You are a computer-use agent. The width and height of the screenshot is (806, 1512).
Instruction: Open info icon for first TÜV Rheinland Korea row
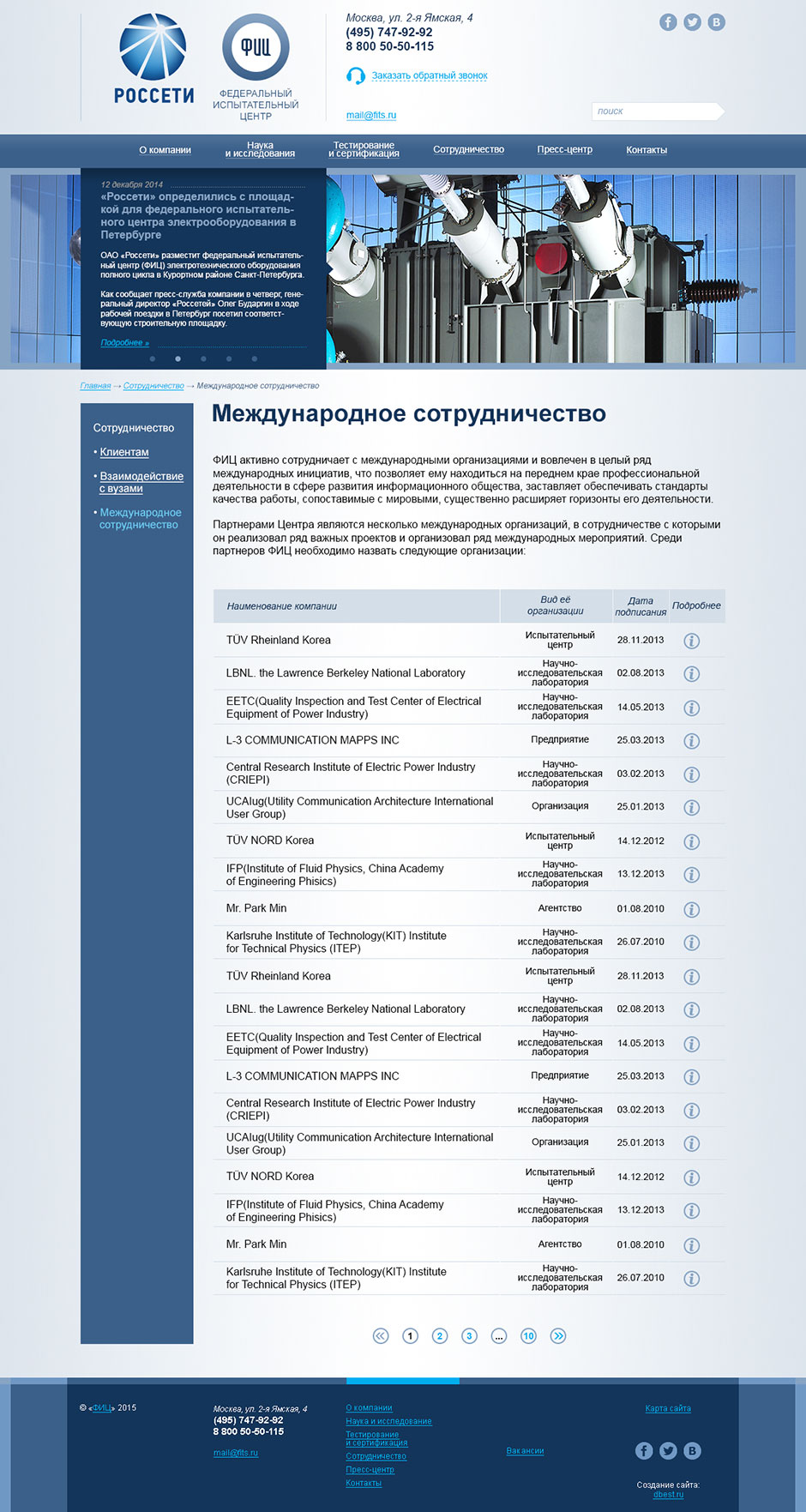pos(691,641)
